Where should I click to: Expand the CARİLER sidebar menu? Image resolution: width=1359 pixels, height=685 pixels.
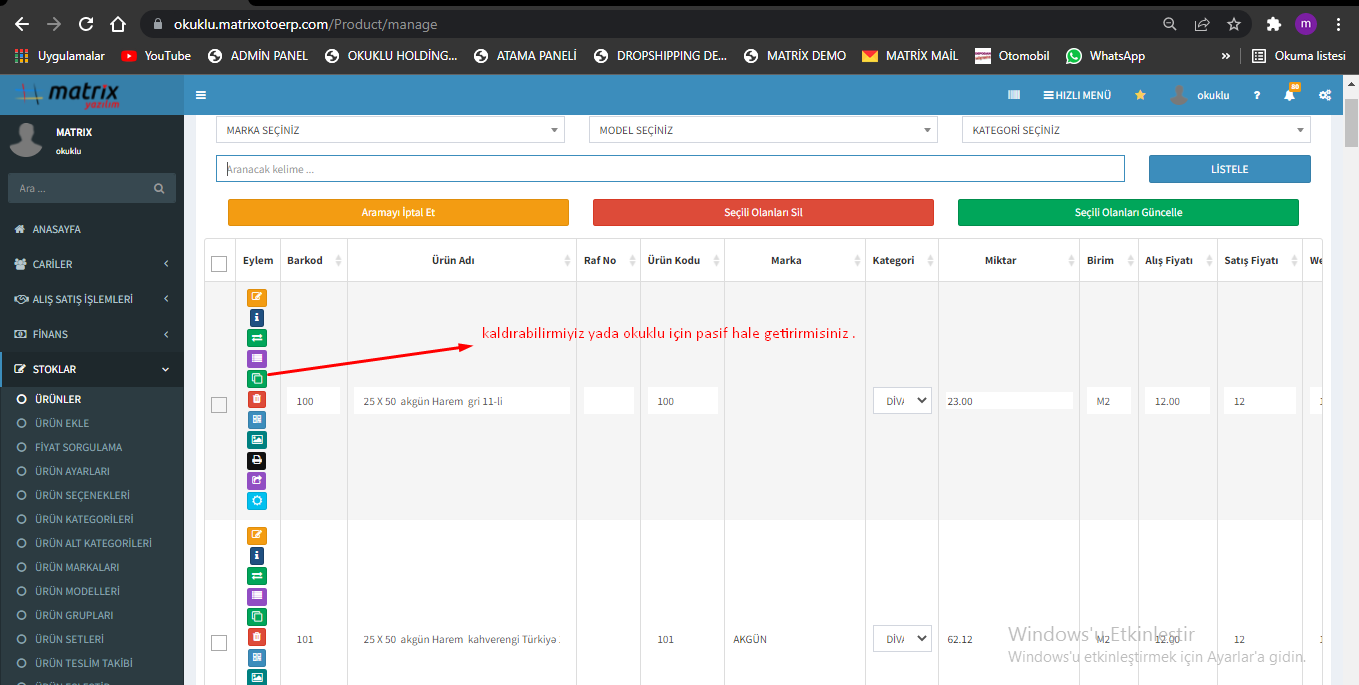(92, 264)
